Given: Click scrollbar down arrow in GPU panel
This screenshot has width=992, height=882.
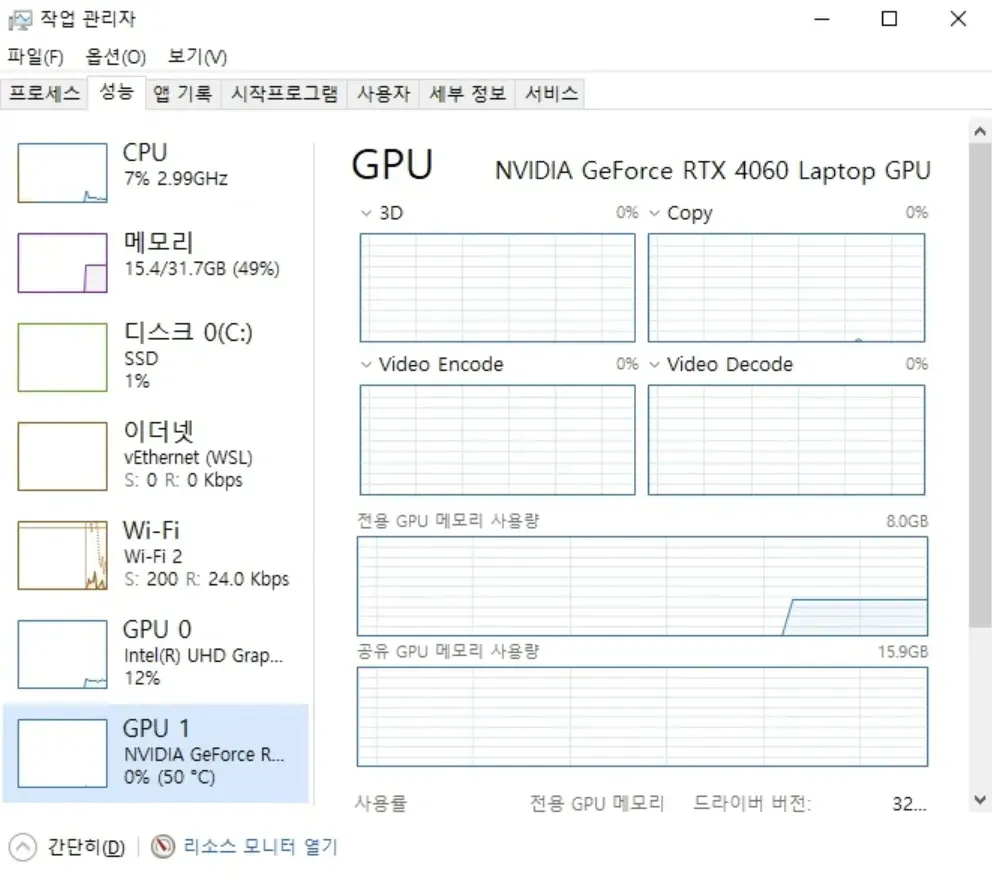Looking at the screenshot, I should 979,800.
